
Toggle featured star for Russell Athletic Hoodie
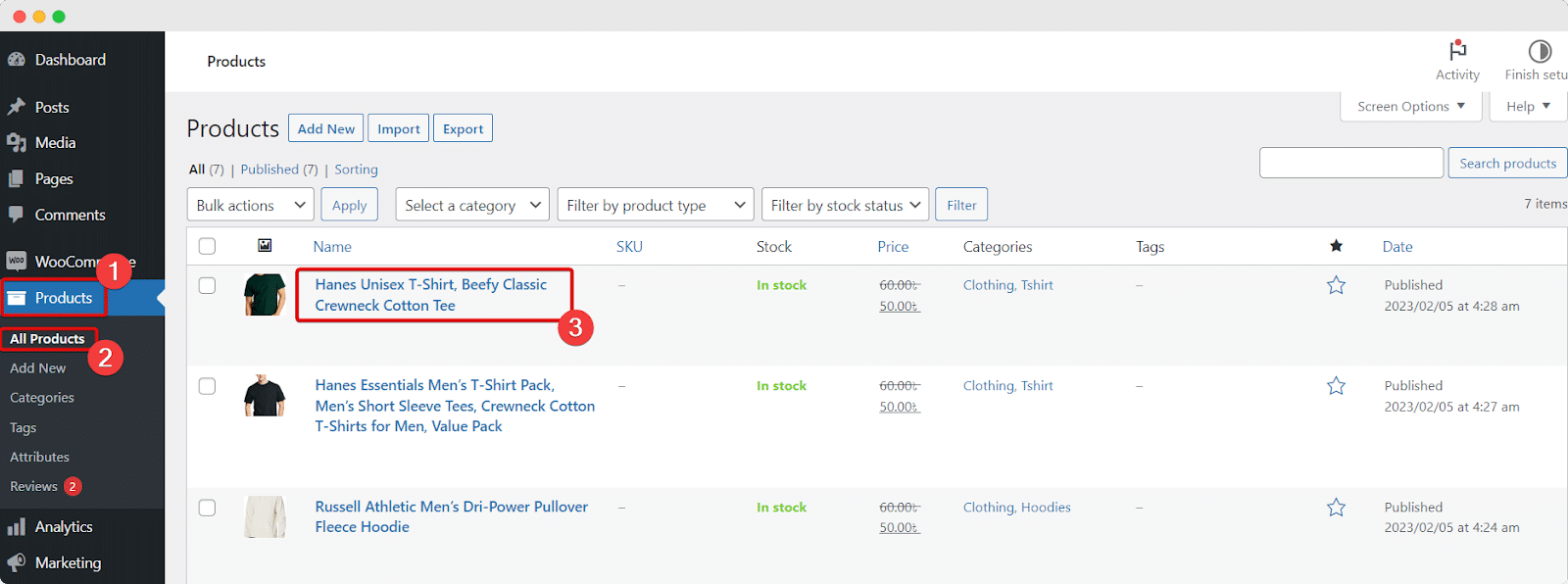click(x=1336, y=508)
